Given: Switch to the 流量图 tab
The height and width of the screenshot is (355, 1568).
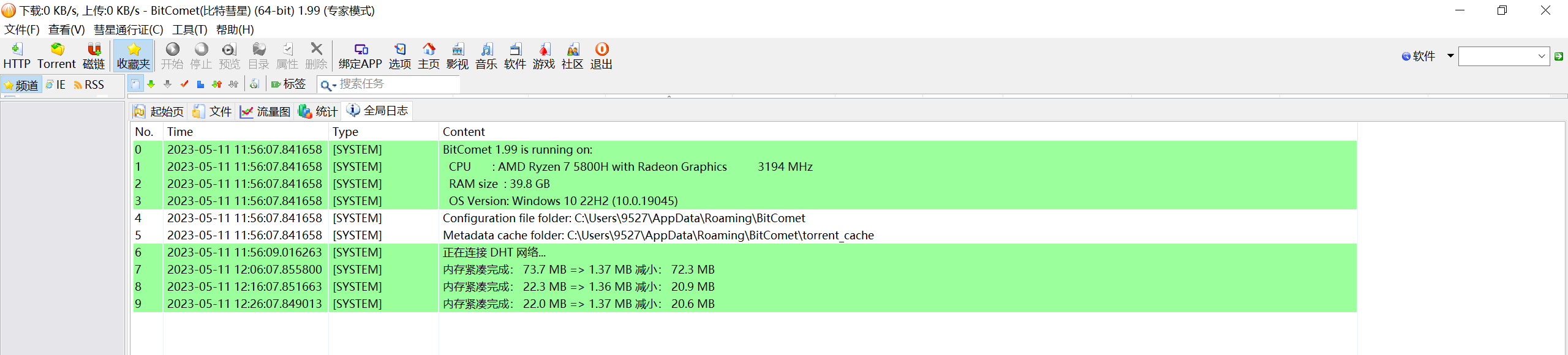Looking at the screenshot, I should point(265,111).
